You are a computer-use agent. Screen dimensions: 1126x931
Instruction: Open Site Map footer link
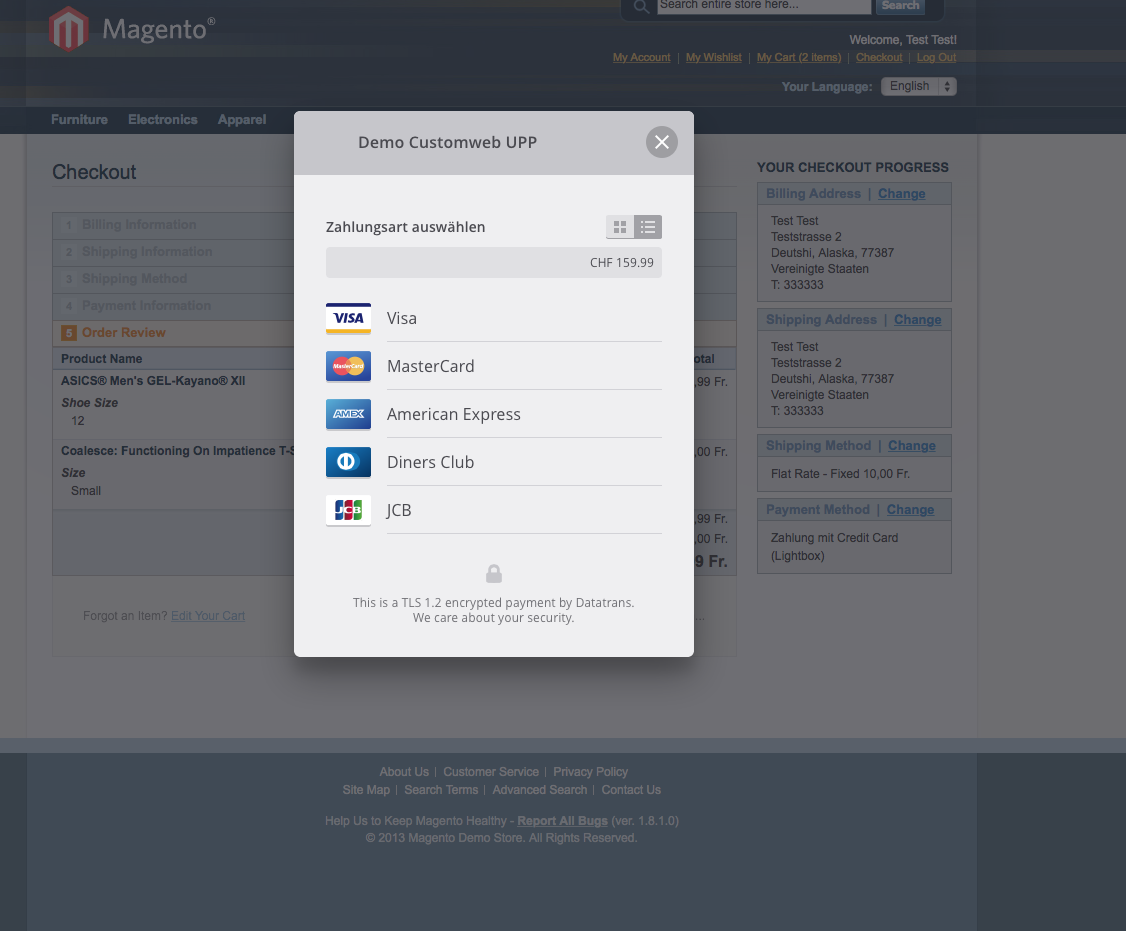(x=366, y=789)
